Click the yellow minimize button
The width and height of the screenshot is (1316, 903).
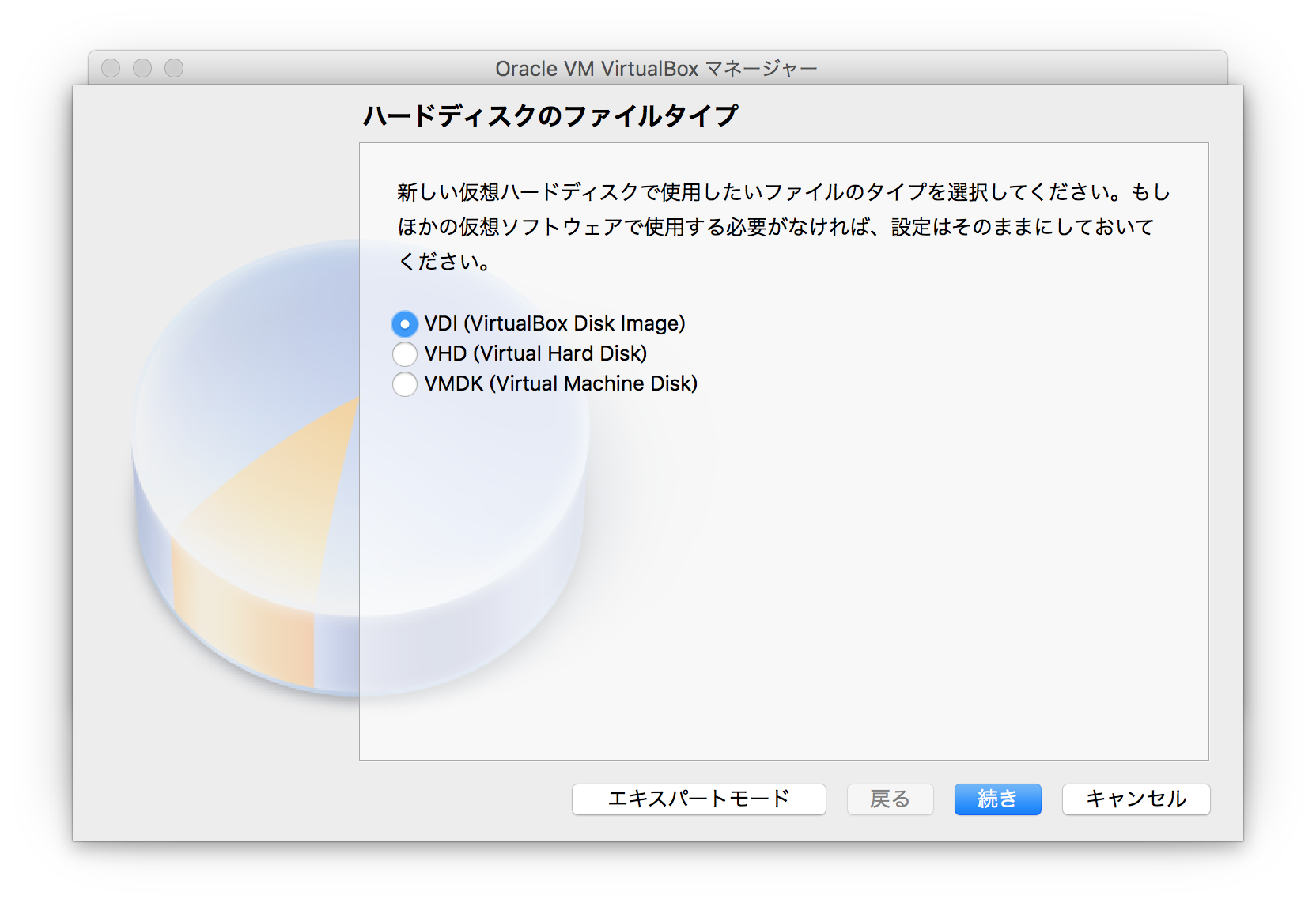click(142, 68)
